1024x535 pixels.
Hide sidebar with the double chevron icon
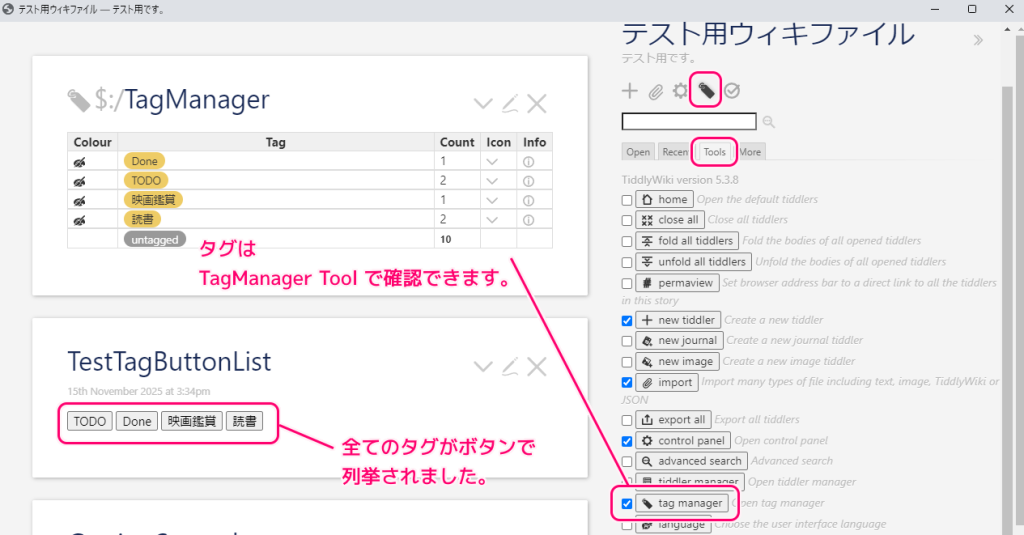point(978,41)
